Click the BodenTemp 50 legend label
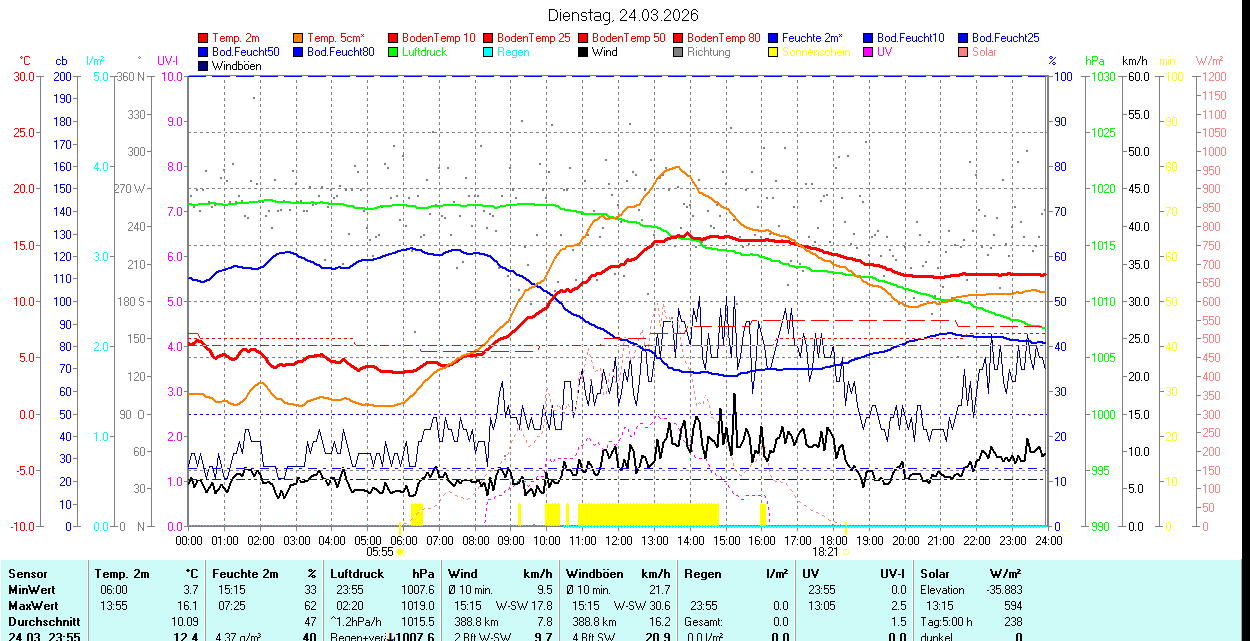This screenshot has height=641, width=1250. 629,38
